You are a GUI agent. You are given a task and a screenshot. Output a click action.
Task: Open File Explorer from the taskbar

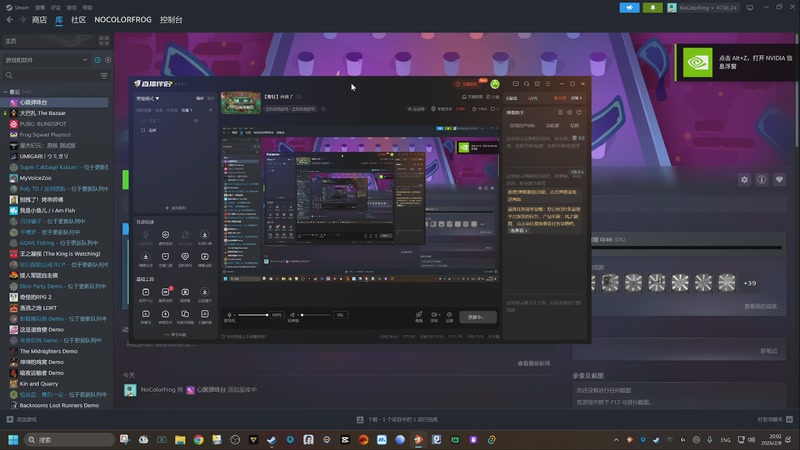pos(180,440)
